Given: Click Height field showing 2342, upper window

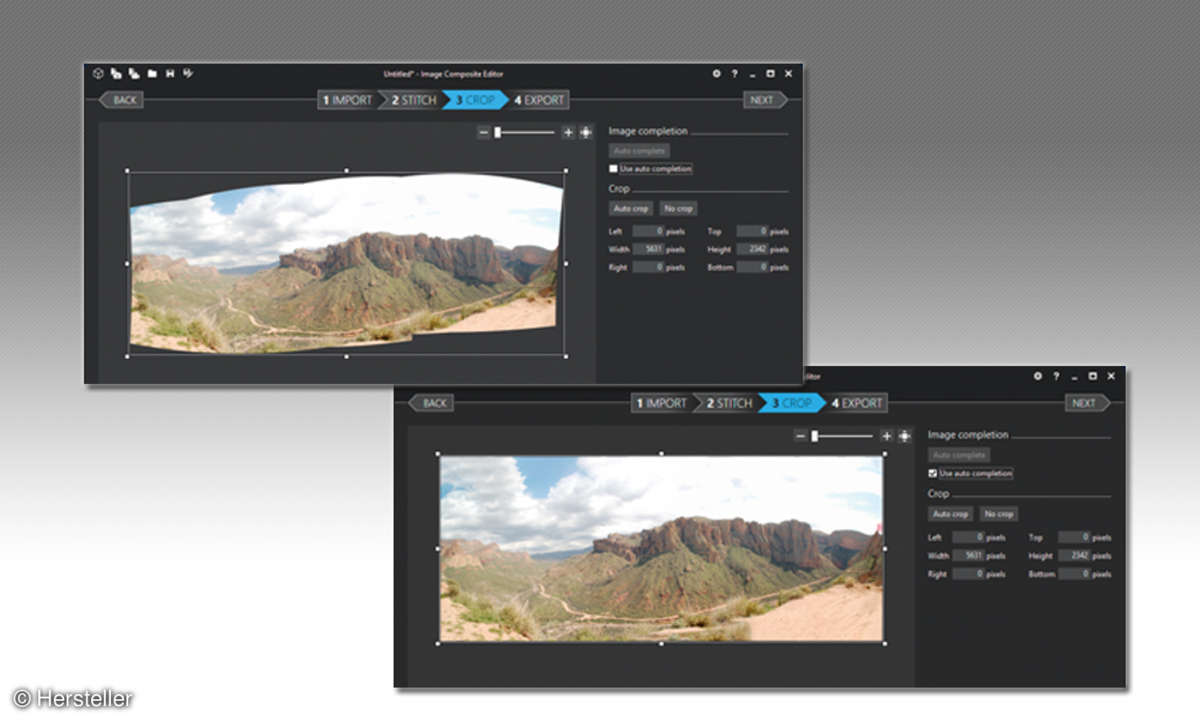Looking at the screenshot, I should [x=752, y=249].
